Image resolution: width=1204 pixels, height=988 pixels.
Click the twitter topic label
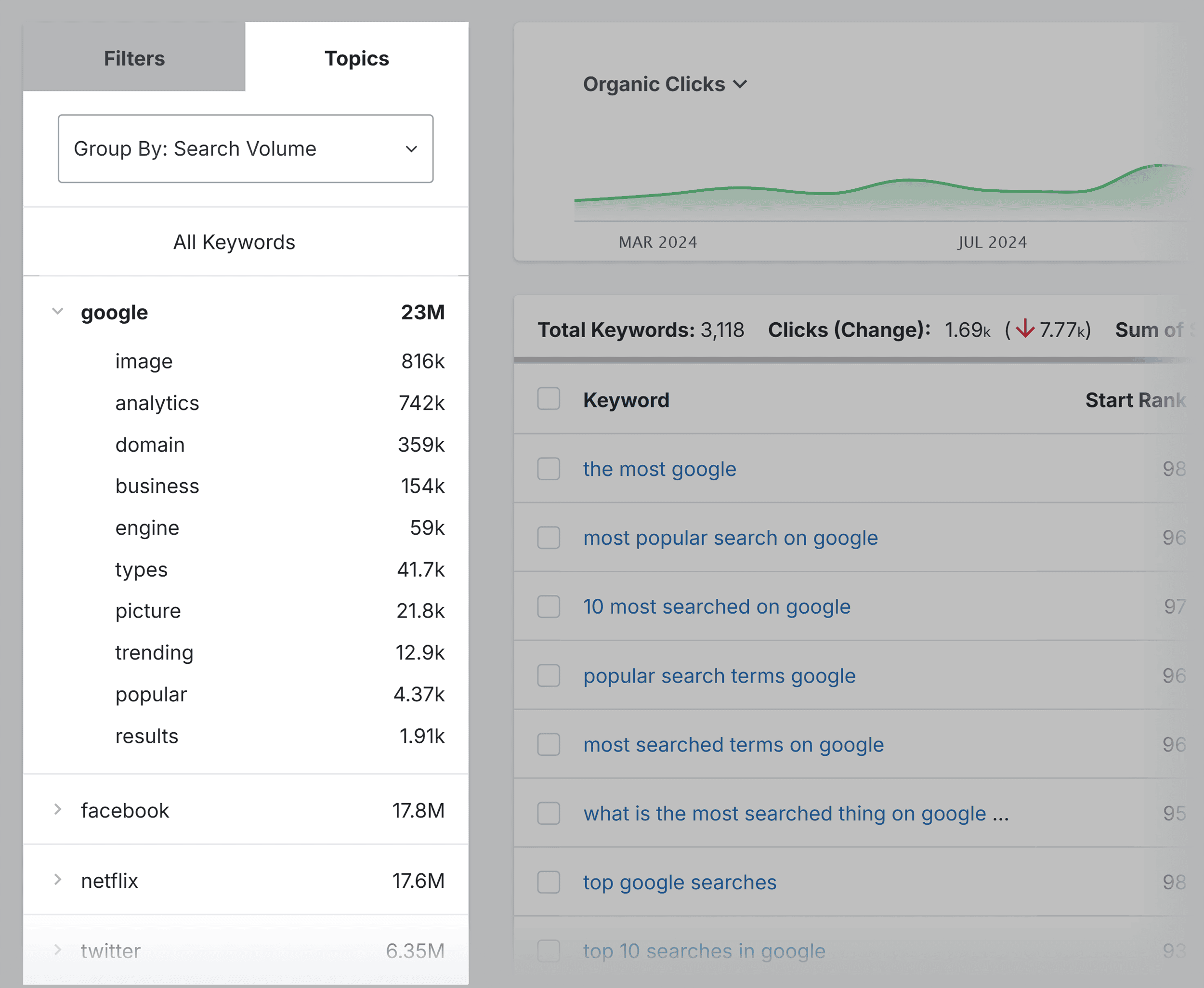(x=110, y=951)
